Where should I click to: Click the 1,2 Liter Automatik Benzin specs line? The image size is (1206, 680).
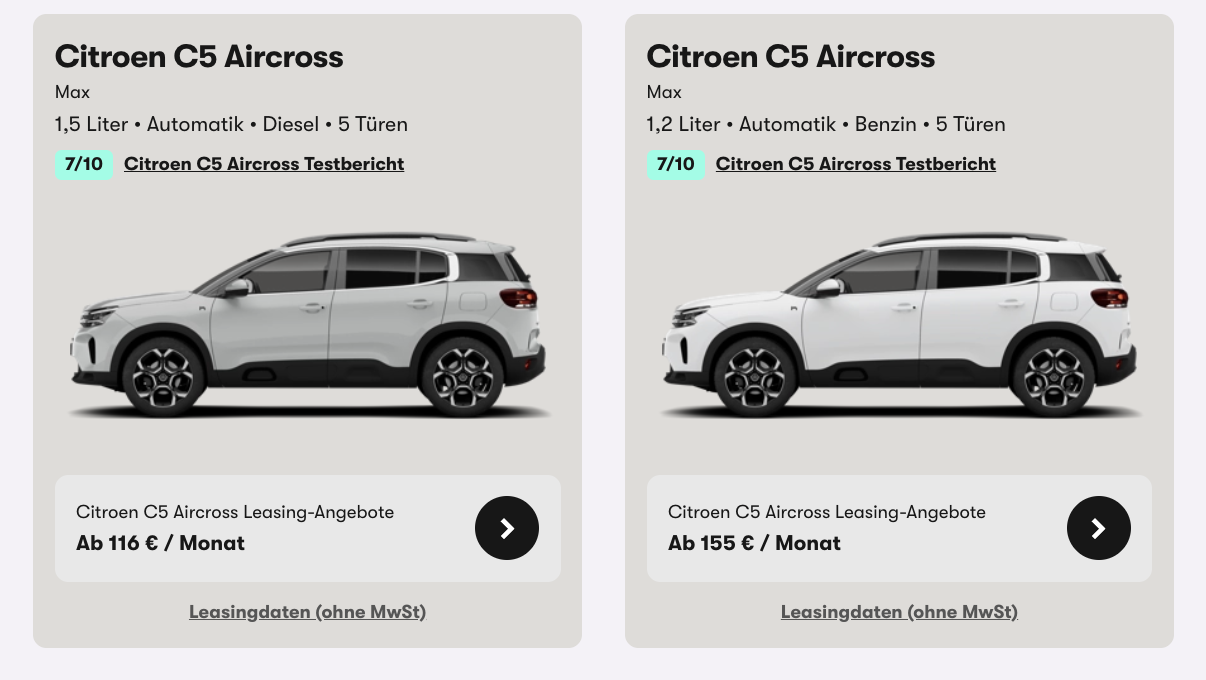[826, 124]
